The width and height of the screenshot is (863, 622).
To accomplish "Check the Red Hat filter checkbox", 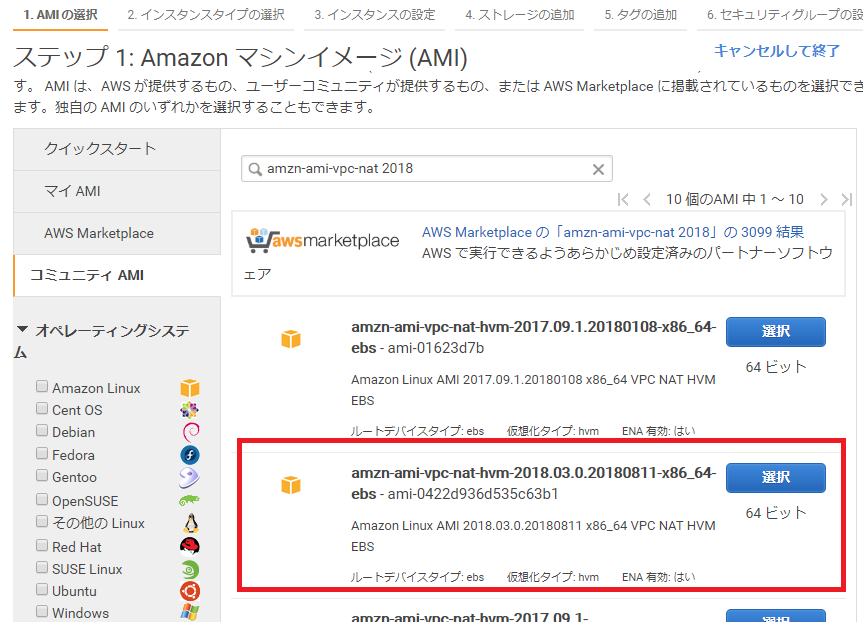I will [x=42, y=545].
